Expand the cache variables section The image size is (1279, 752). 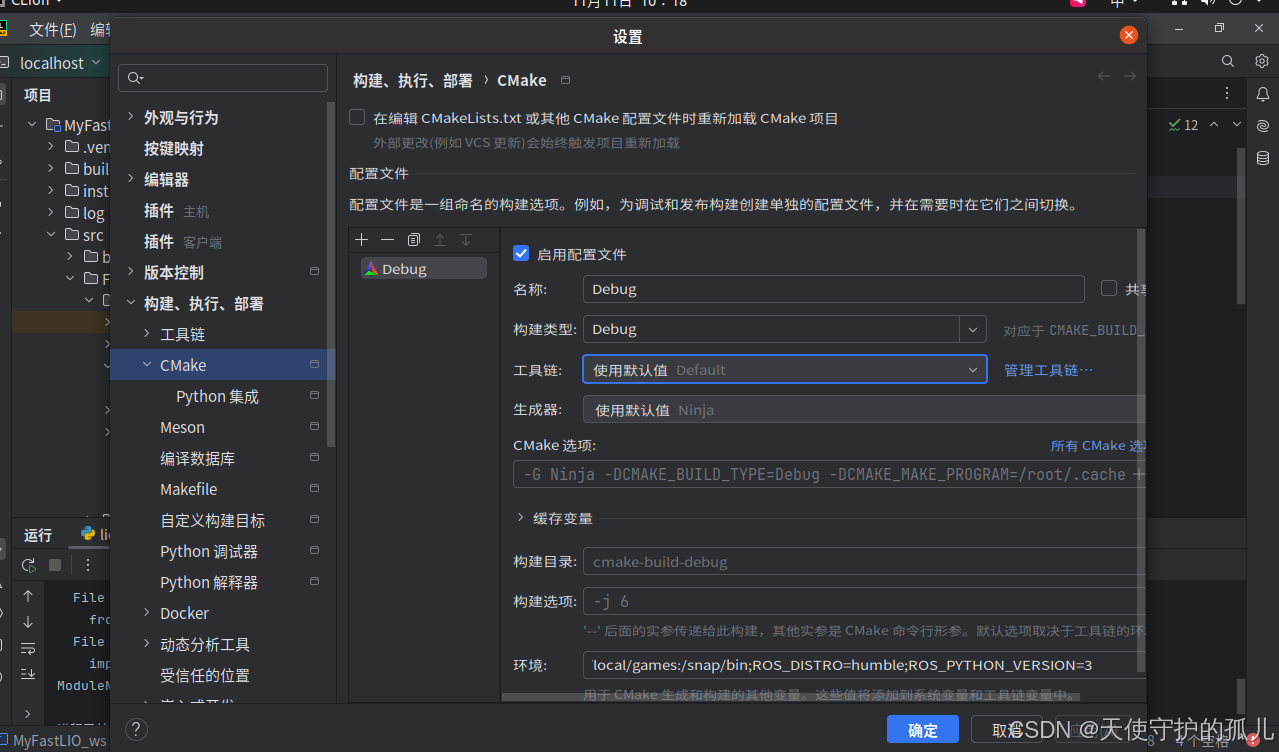pos(521,518)
